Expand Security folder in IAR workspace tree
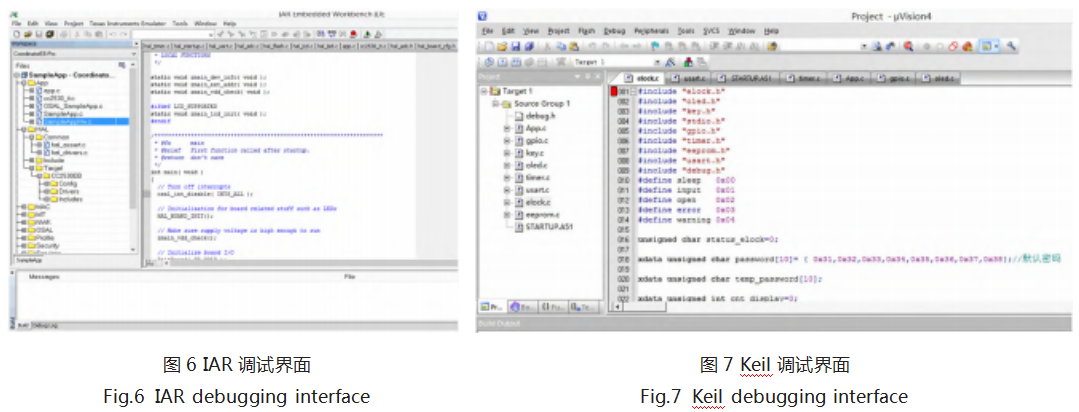Image resolution: width=1079 pixels, height=412 pixels. [x=23, y=246]
